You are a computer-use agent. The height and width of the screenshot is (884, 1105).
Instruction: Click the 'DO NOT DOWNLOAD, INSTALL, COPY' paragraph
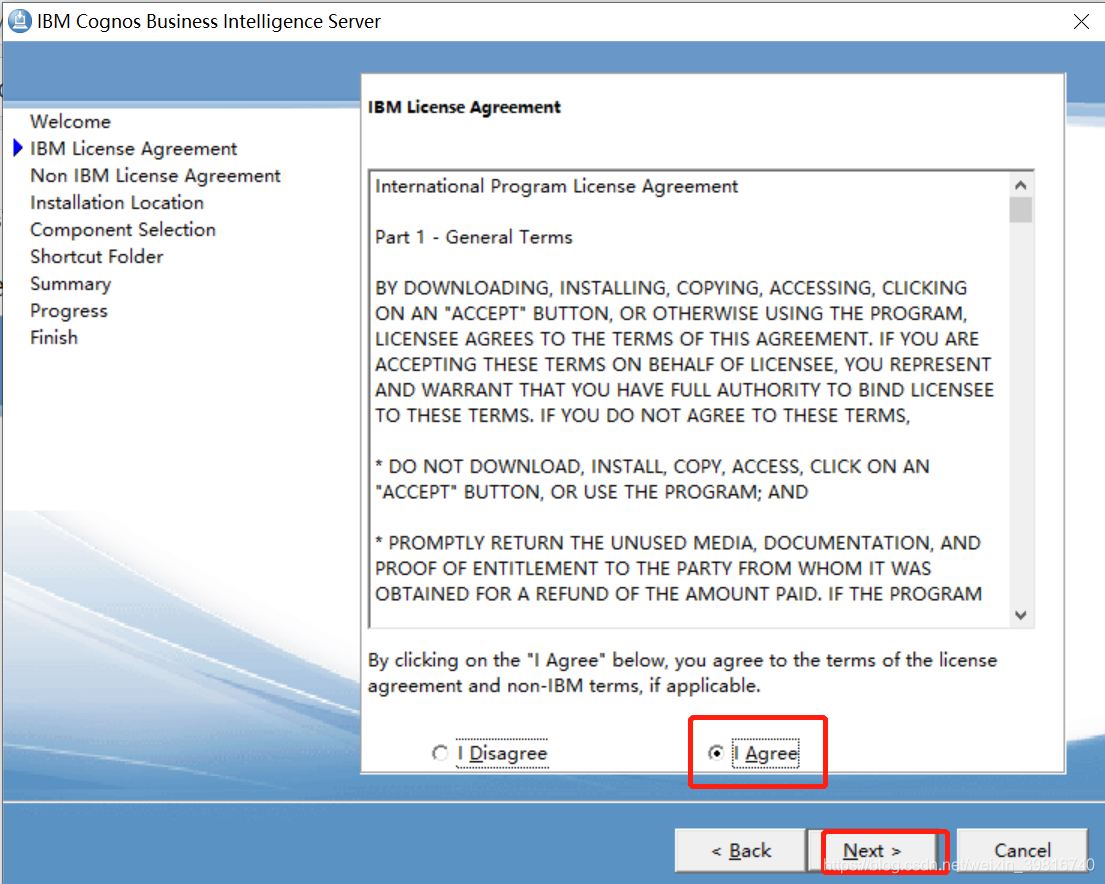[x=652, y=479]
